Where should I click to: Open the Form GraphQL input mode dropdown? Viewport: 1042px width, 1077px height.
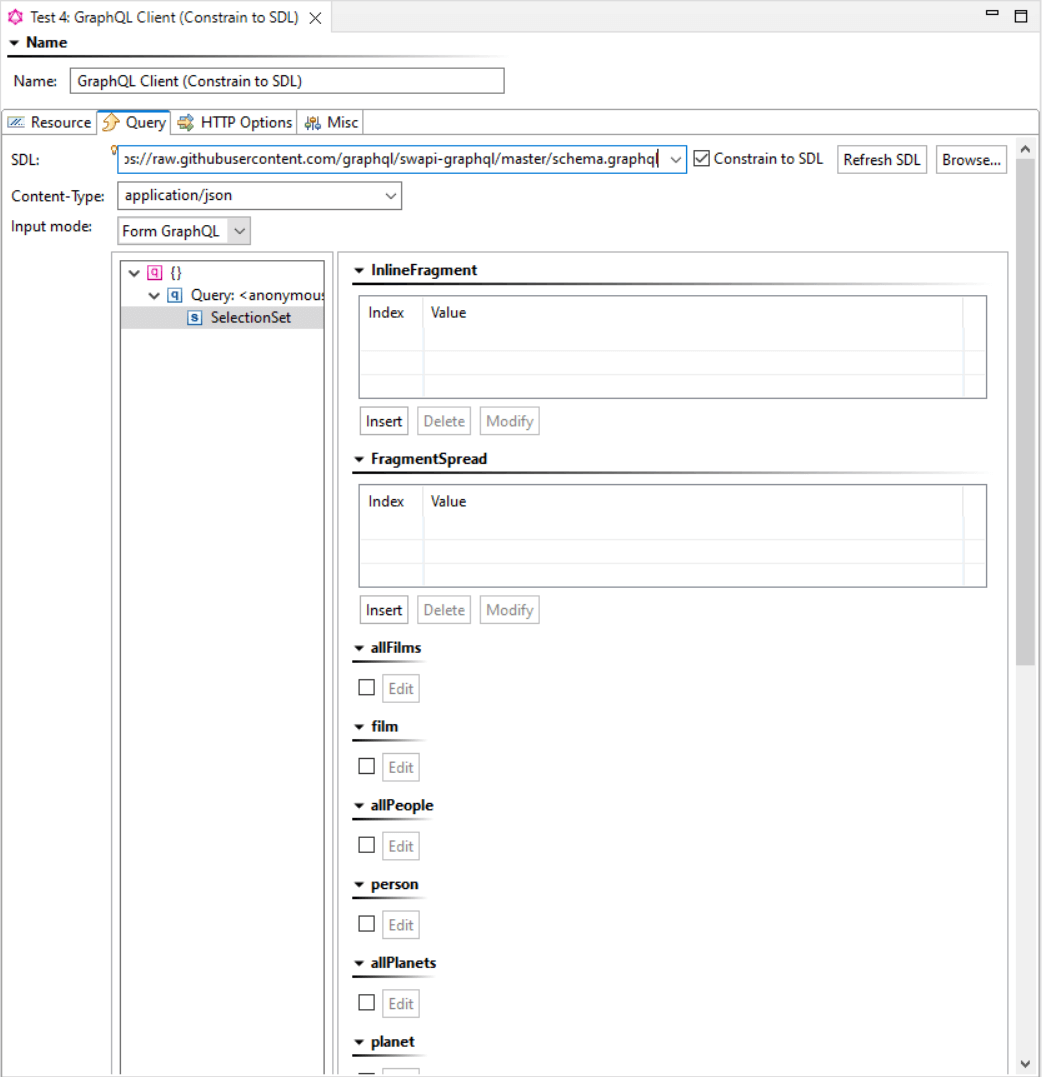point(238,230)
